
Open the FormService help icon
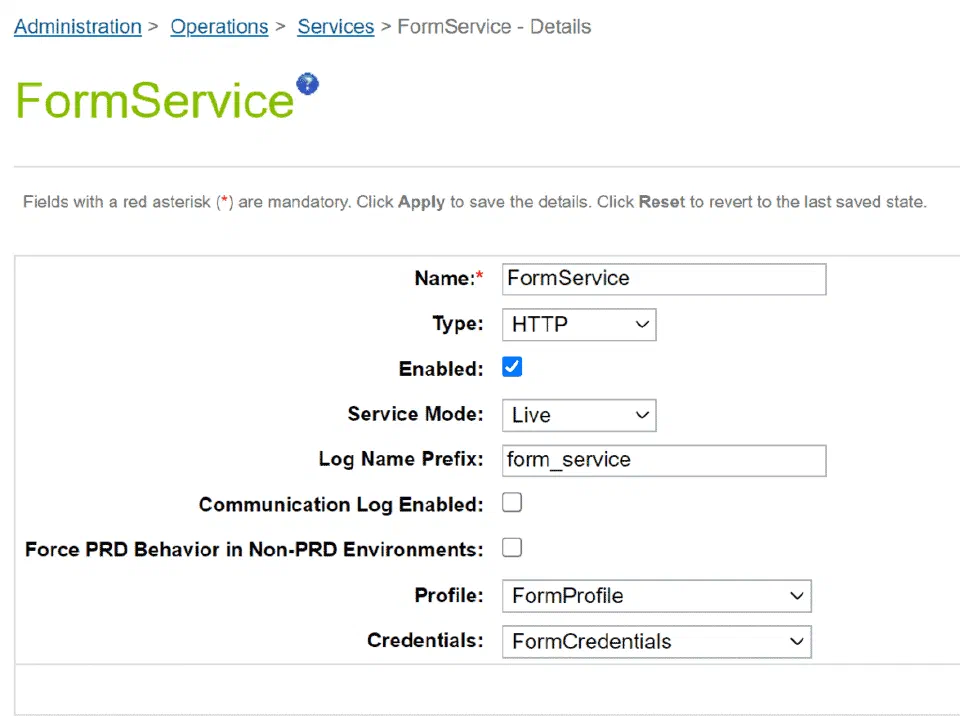[x=307, y=84]
